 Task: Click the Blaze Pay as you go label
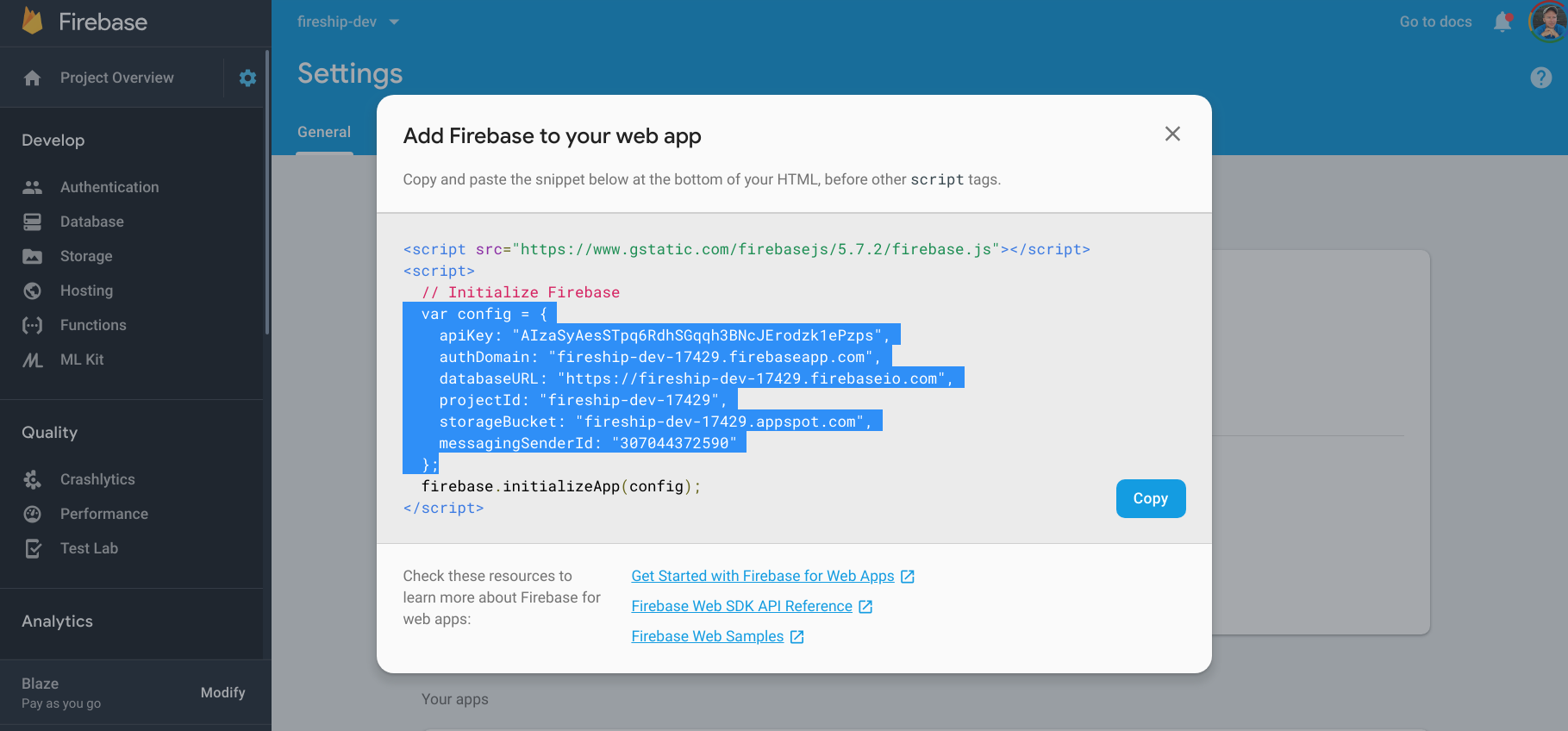pyautogui.click(x=61, y=693)
